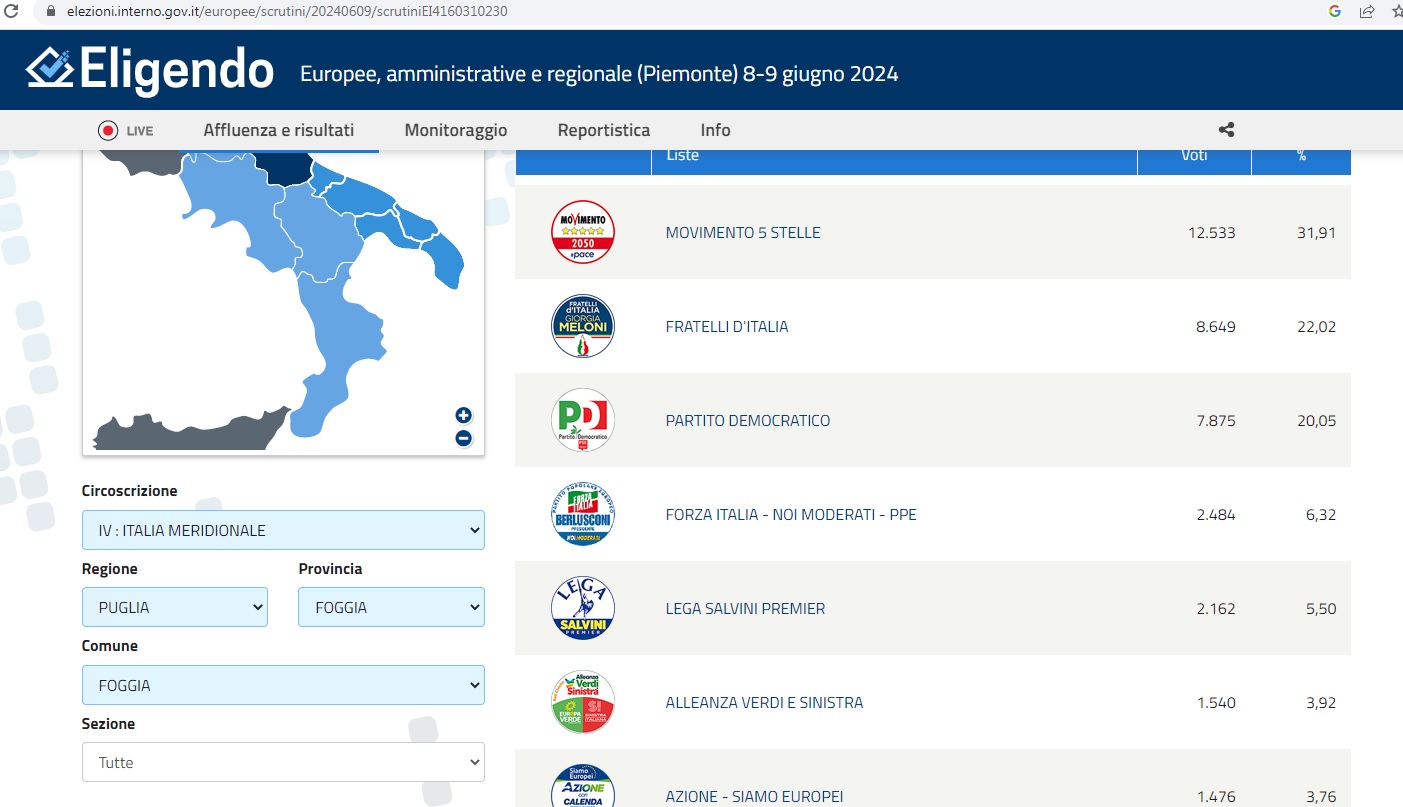Click the Circoscrizione field label

(130, 491)
